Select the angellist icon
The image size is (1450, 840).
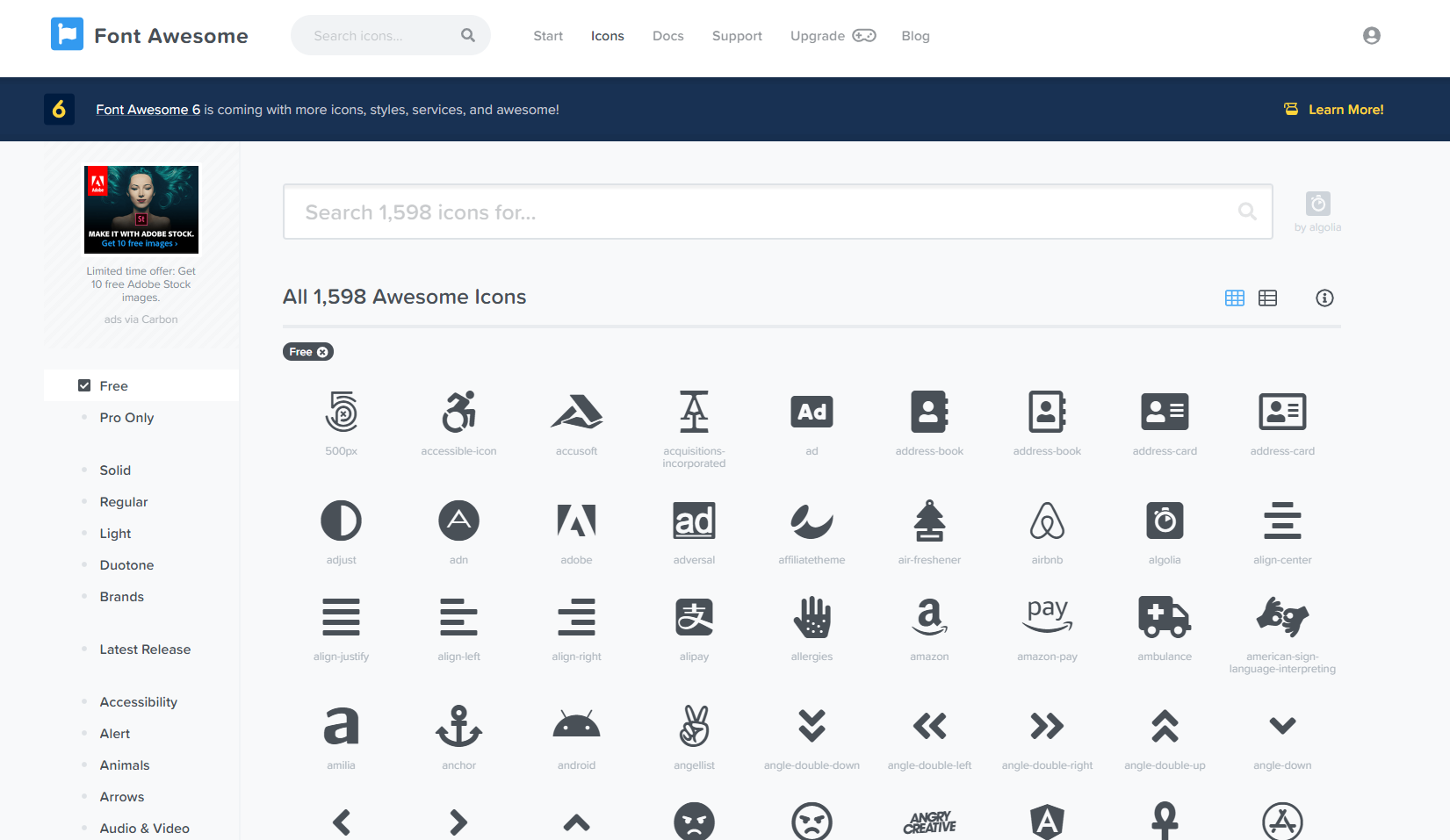click(x=694, y=726)
